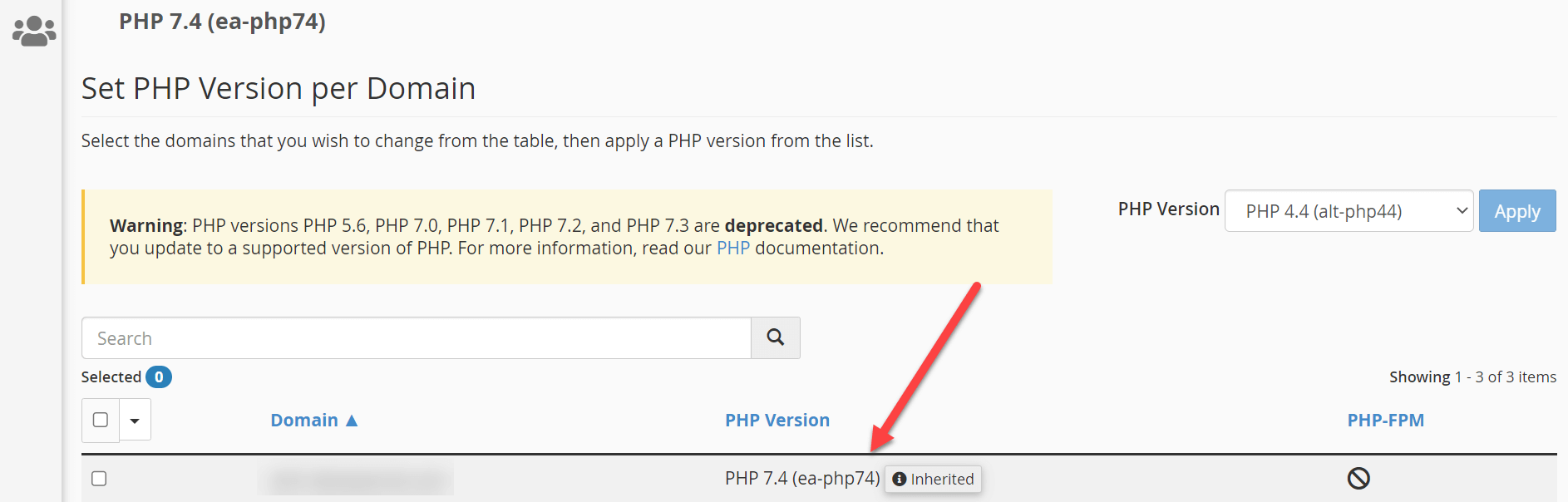Click the ascending sort arrow beside Domain
Screen dimensions: 1568x502
pyautogui.click(x=352, y=421)
